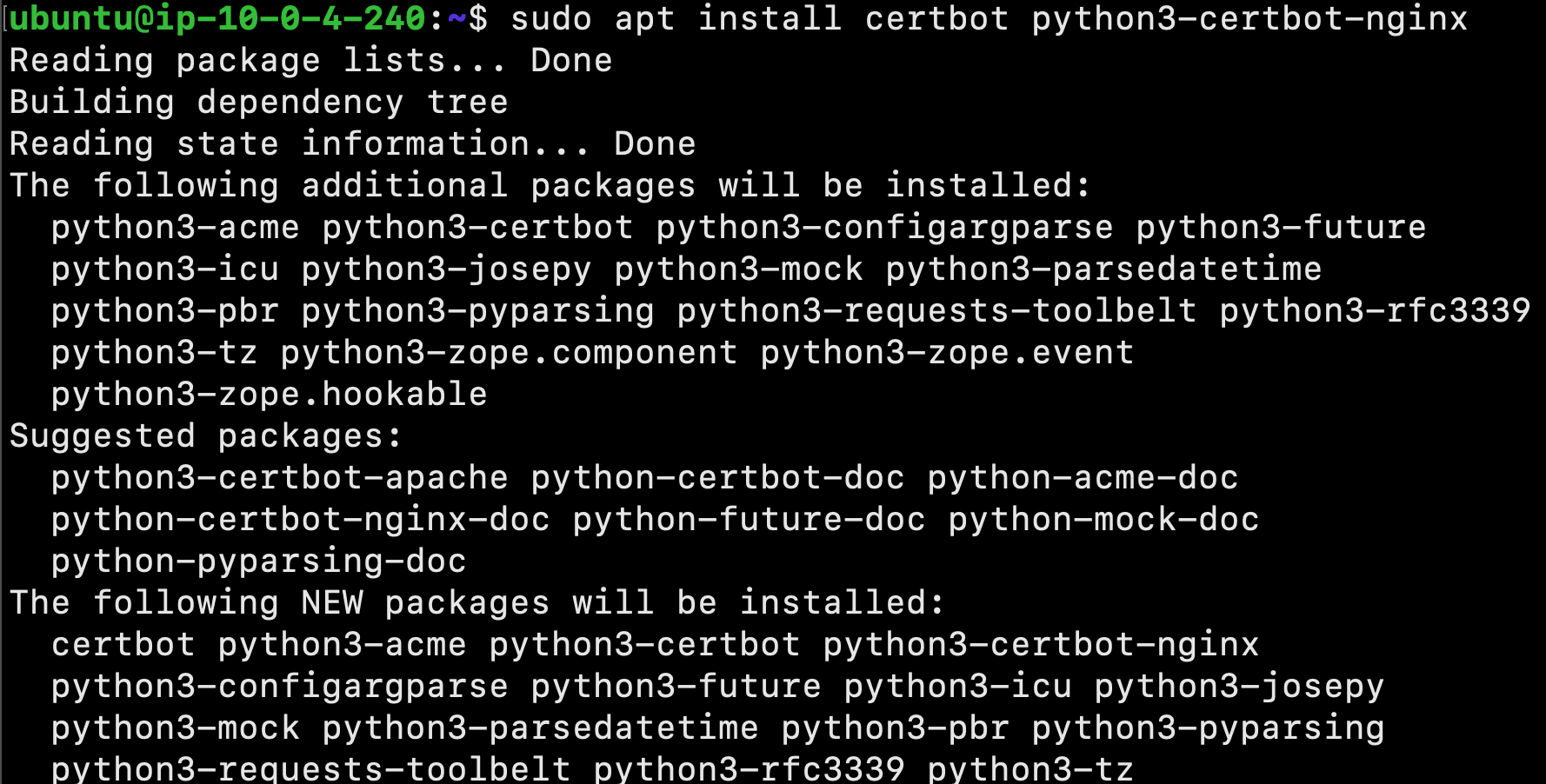This screenshot has width=1546, height=784.
Task: Click 'python-certbot-nginx-doc' suggested package
Action: coord(300,519)
